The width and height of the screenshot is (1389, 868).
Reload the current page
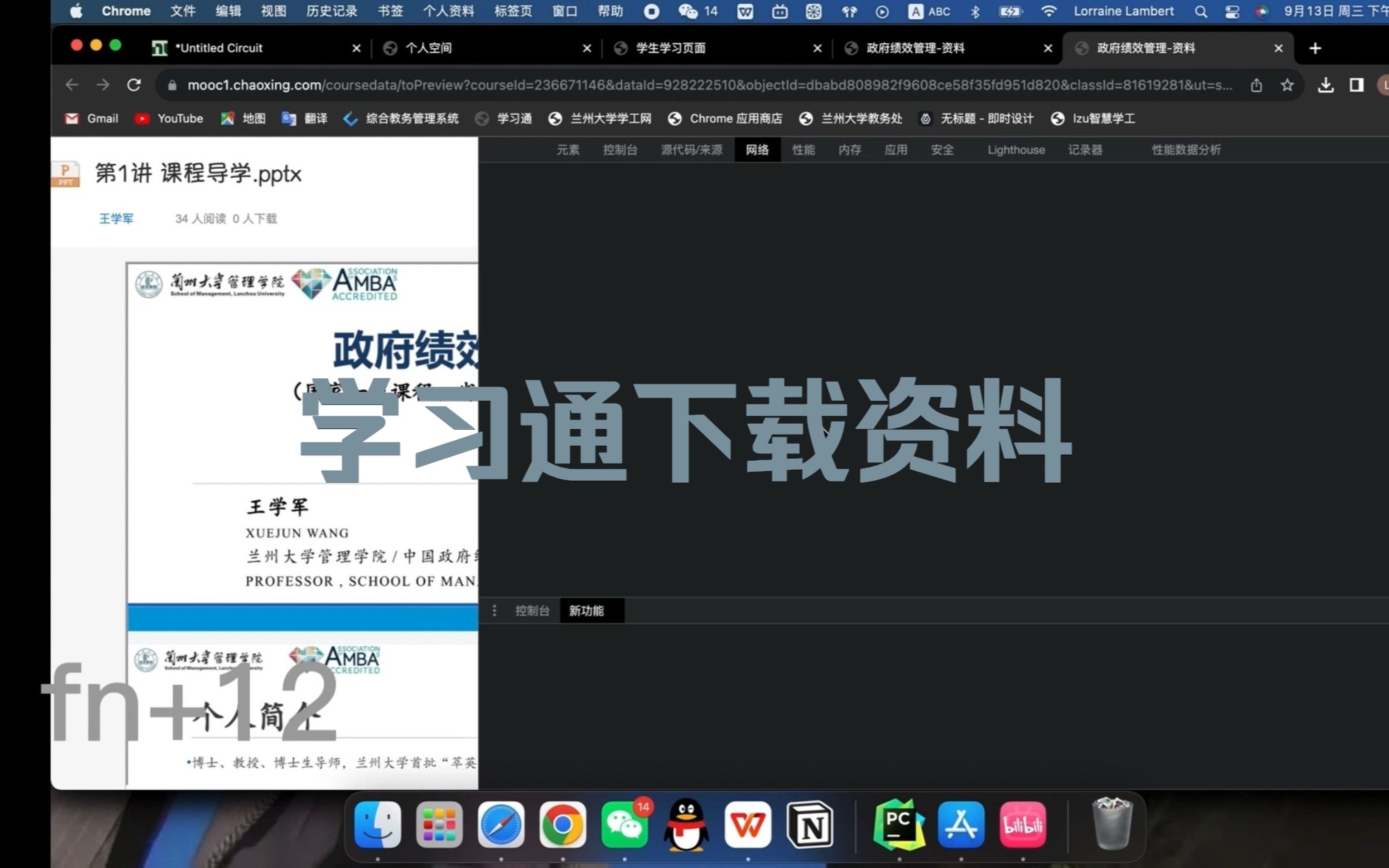134,85
